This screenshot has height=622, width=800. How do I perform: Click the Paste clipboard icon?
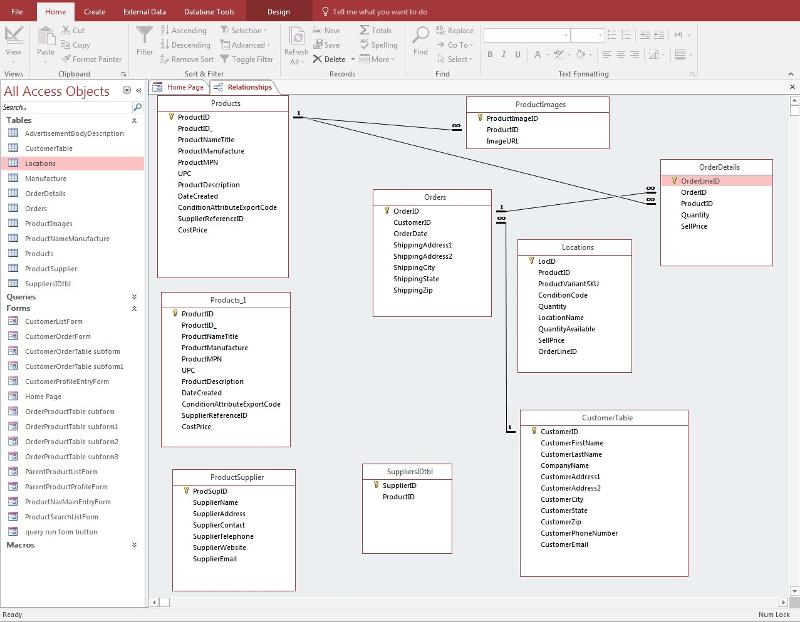click(x=46, y=37)
